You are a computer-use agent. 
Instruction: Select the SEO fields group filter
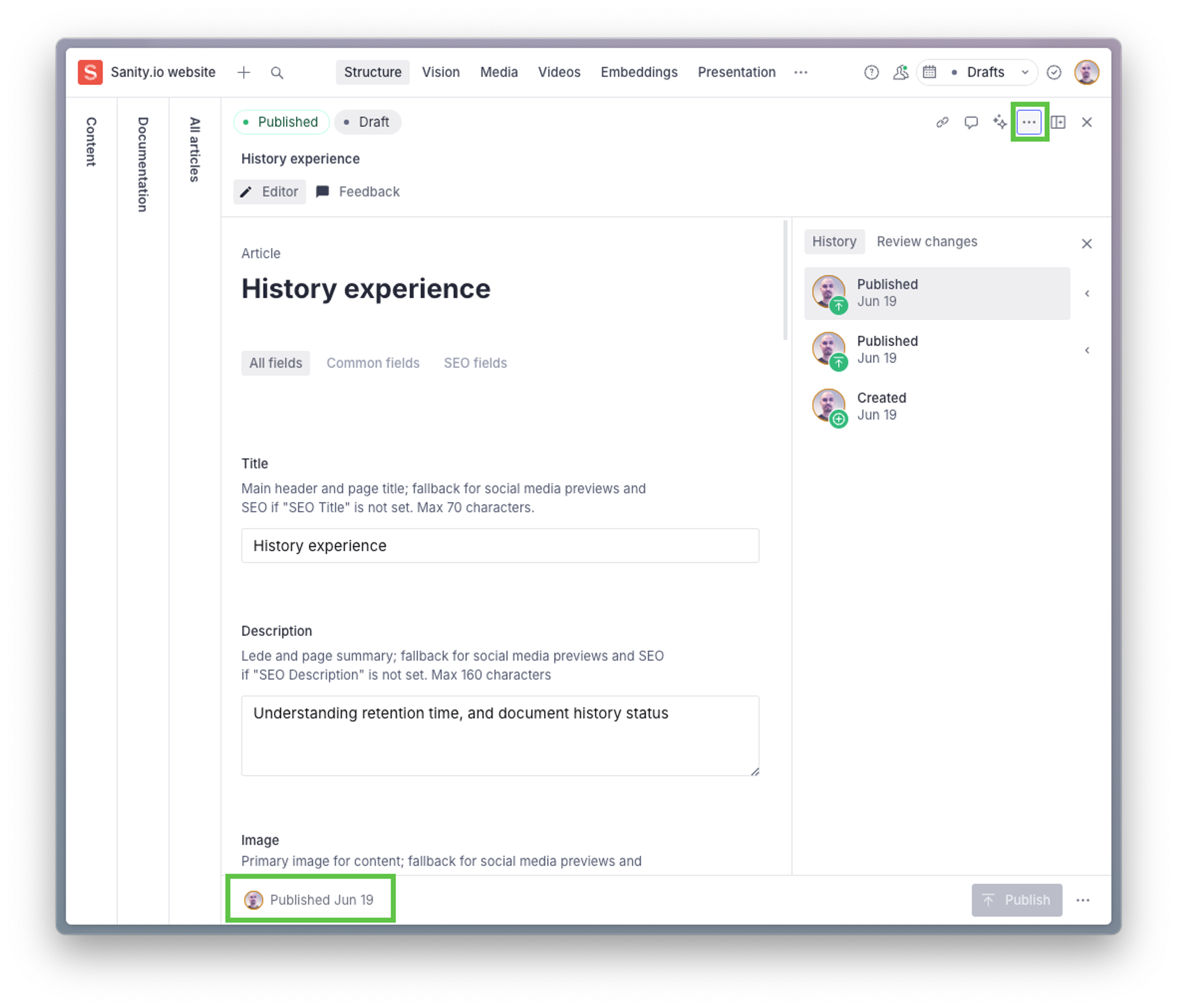coord(475,363)
